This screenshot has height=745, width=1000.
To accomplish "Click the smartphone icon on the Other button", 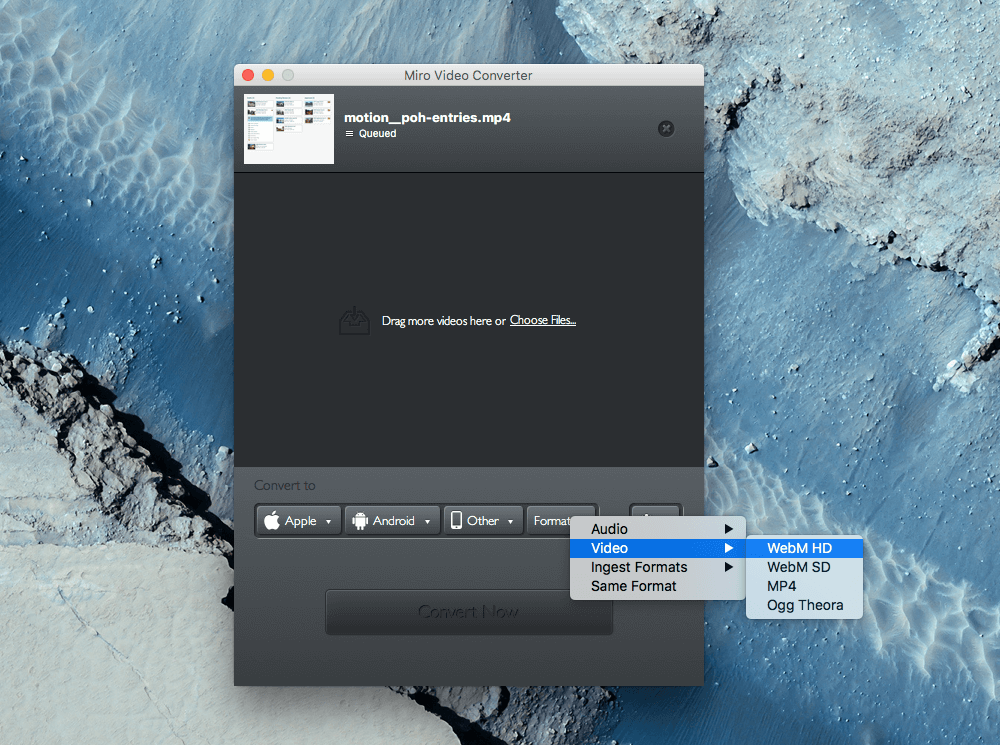I will [x=458, y=520].
